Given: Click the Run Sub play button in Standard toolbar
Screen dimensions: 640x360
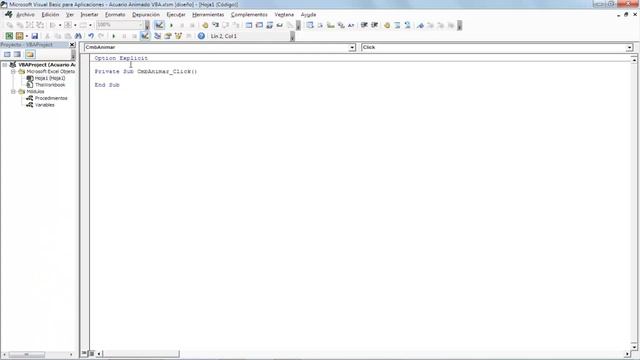Looking at the screenshot, I should pyautogui.click(x=113, y=36).
